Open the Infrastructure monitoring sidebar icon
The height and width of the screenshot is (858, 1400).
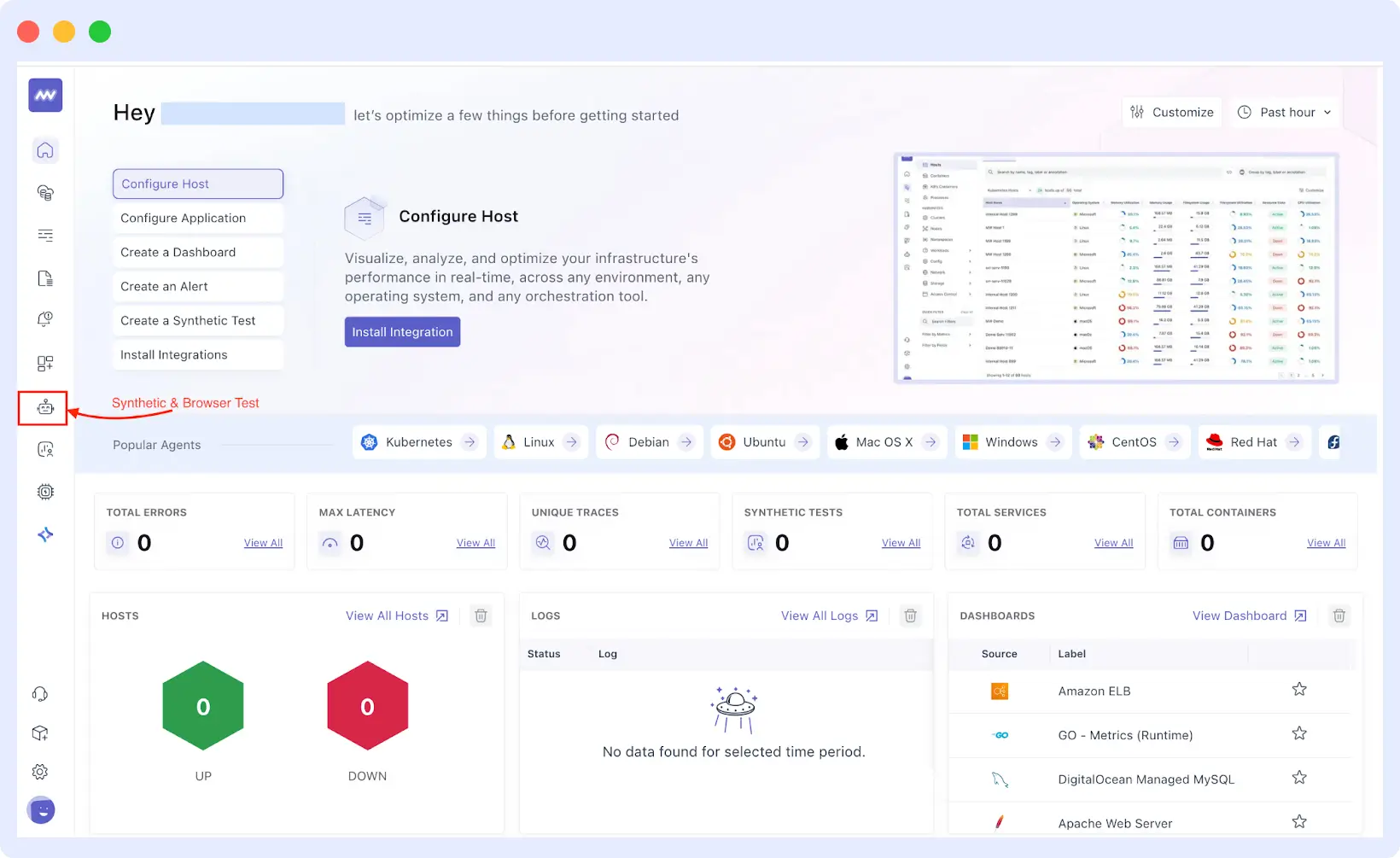[44, 193]
